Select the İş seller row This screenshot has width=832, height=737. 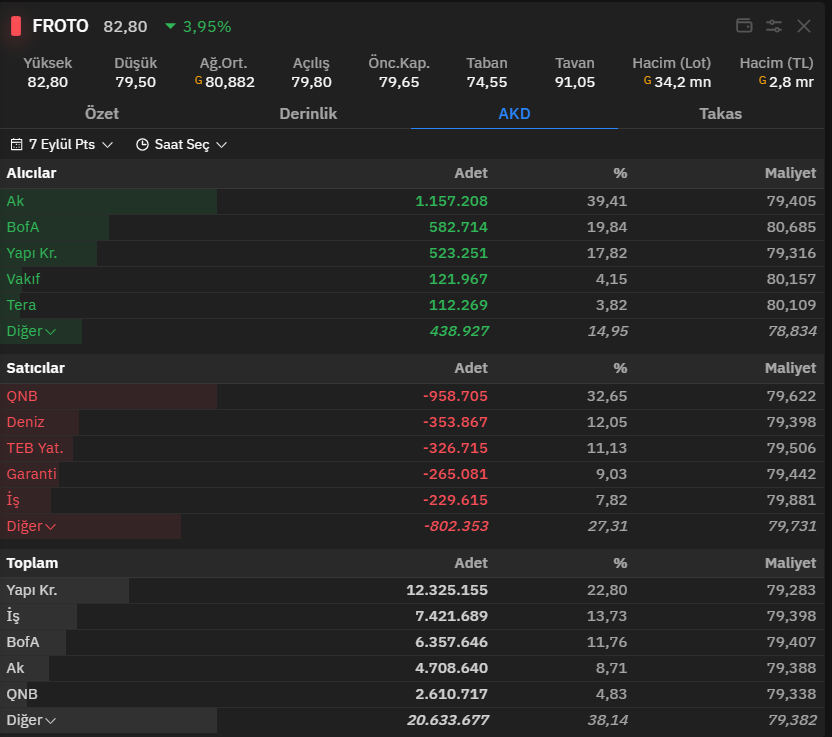[412, 501]
